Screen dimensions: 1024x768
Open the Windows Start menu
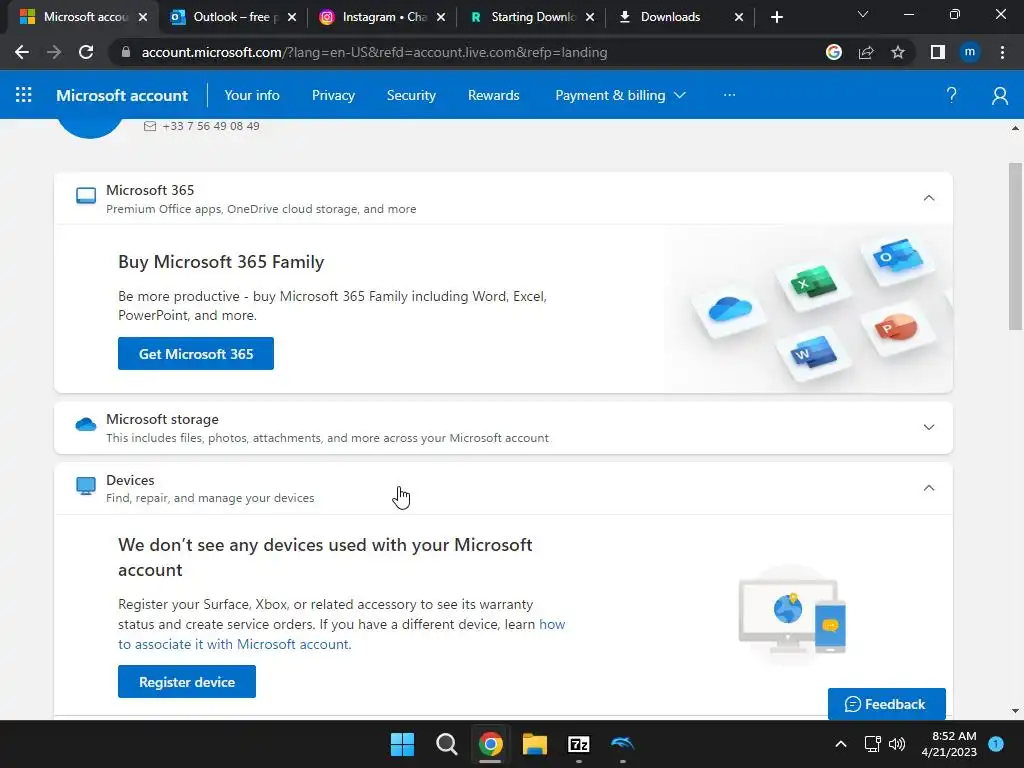point(402,744)
